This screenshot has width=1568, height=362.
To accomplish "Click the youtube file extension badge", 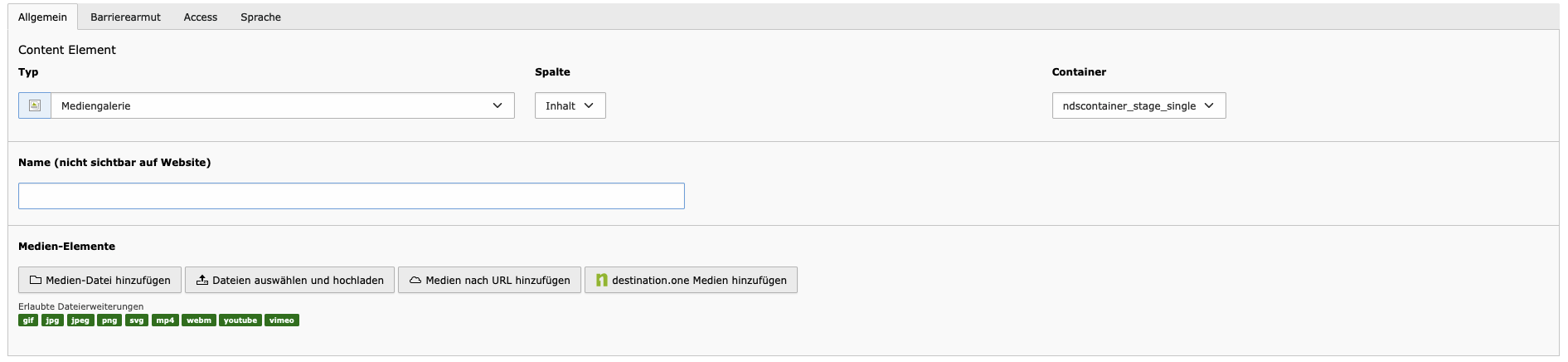I will pyautogui.click(x=240, y=320).
